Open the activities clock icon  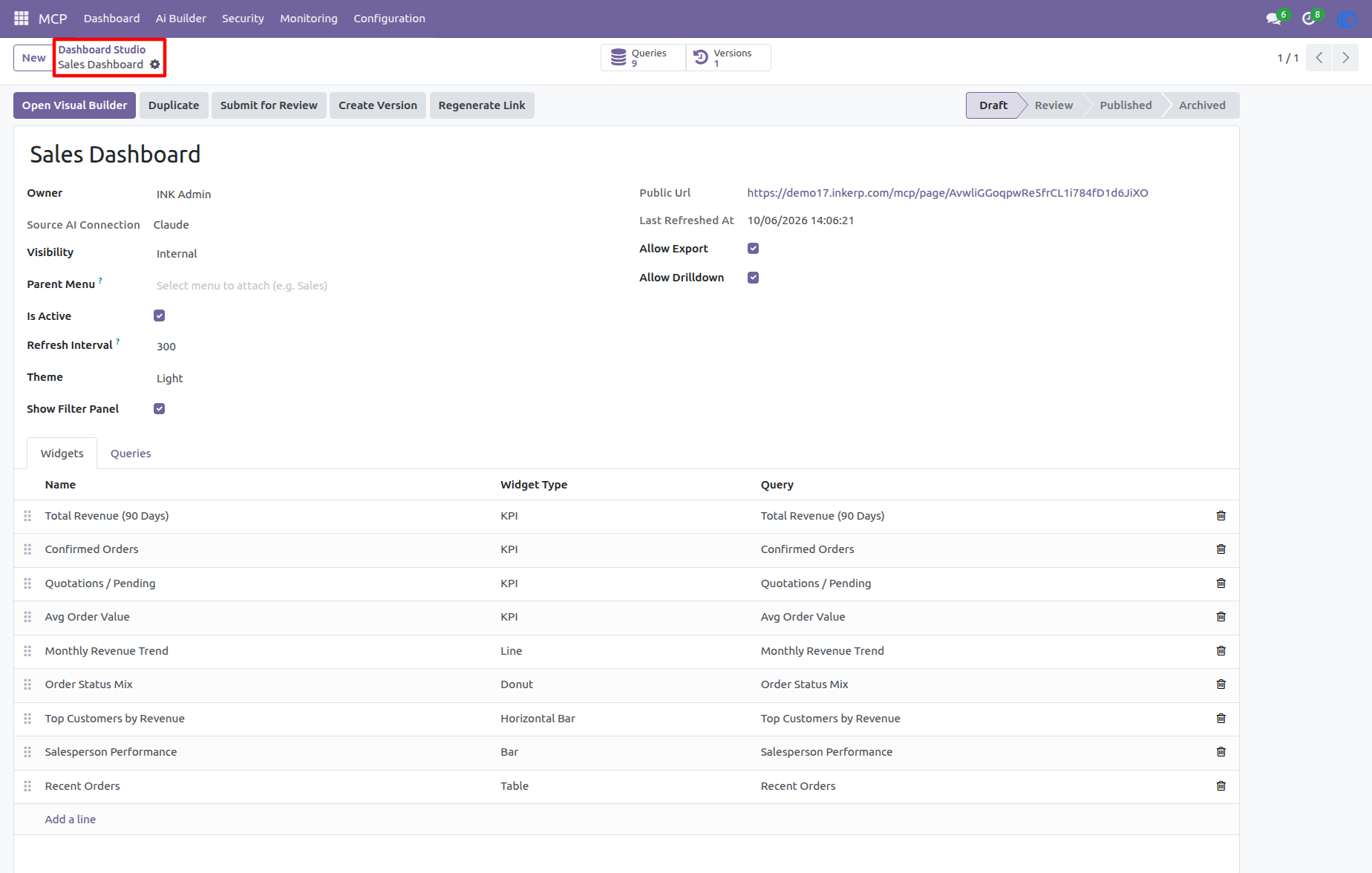(1309, 18)
